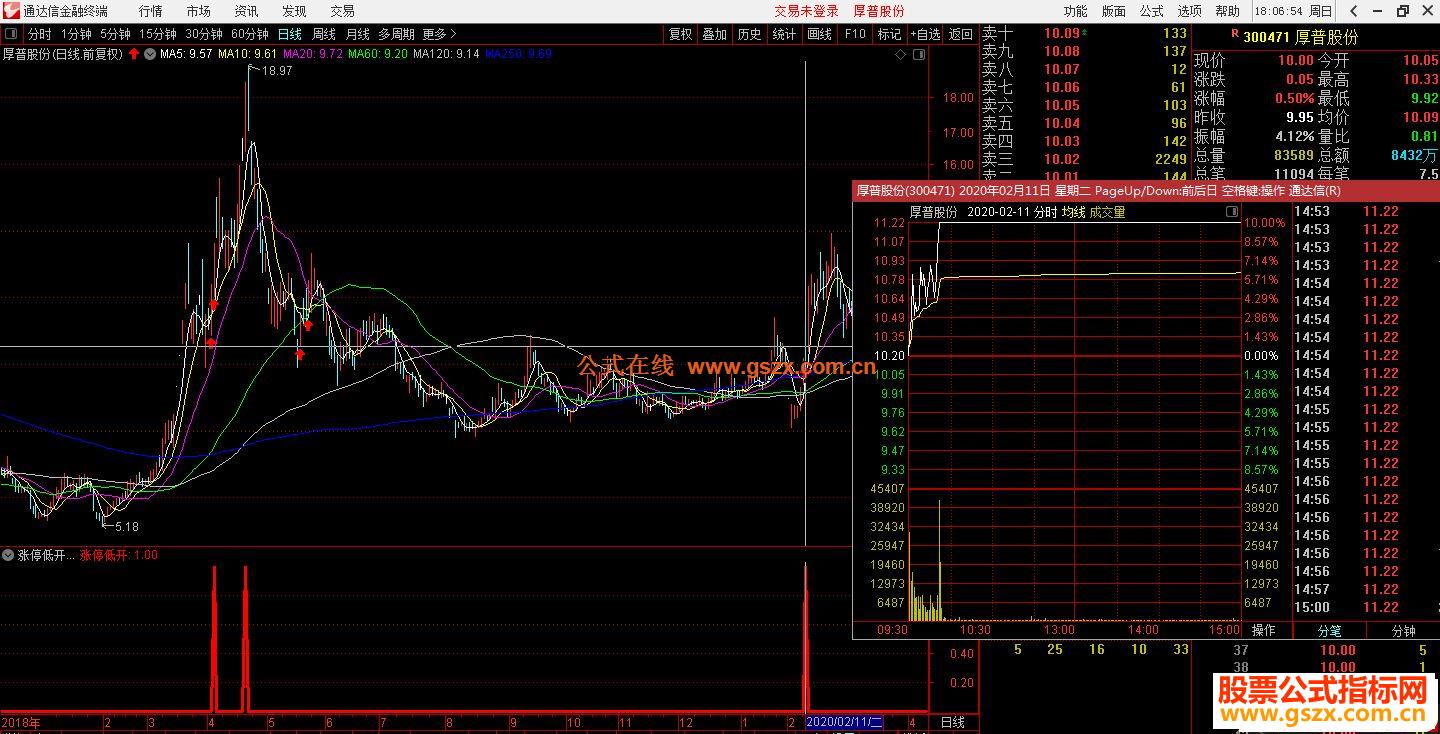
Task: Open the 选项 menu
Action: 1190,11
